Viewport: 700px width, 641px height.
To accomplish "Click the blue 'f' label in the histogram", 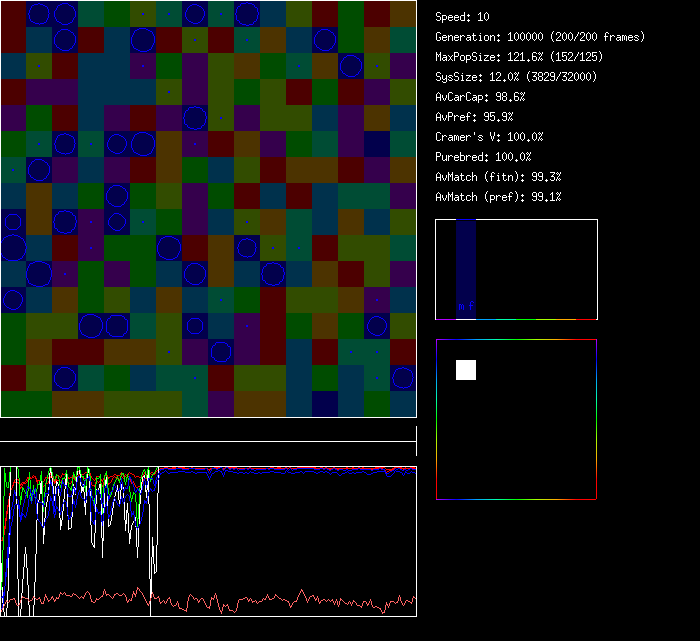I will [471, 306].
